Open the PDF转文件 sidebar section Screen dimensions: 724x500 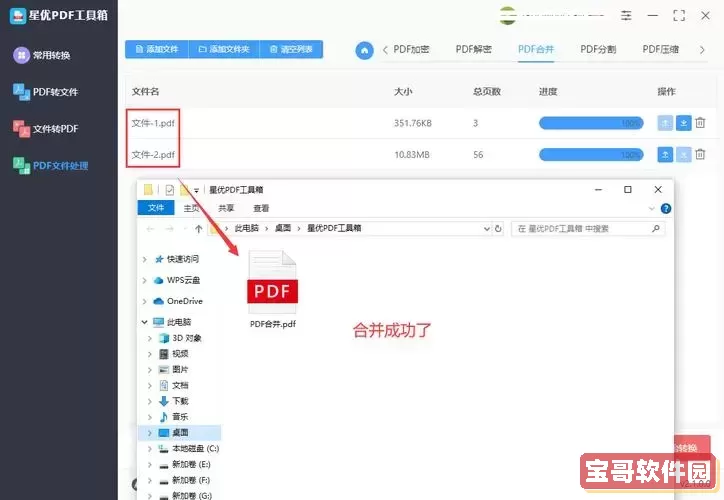(x=45, y=92)
